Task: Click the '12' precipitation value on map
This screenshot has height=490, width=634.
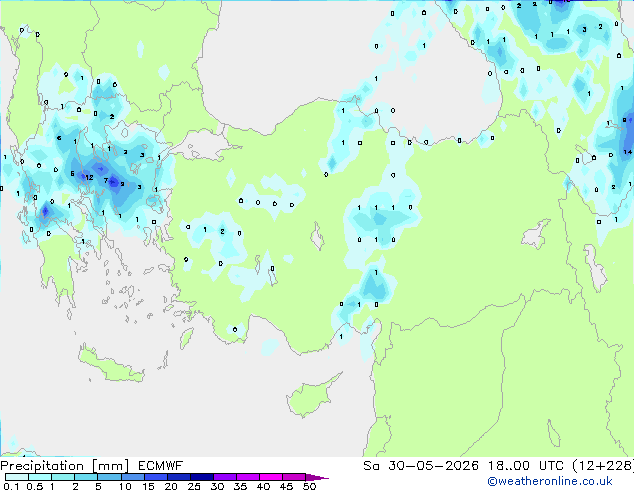Action: click(89, 177)
